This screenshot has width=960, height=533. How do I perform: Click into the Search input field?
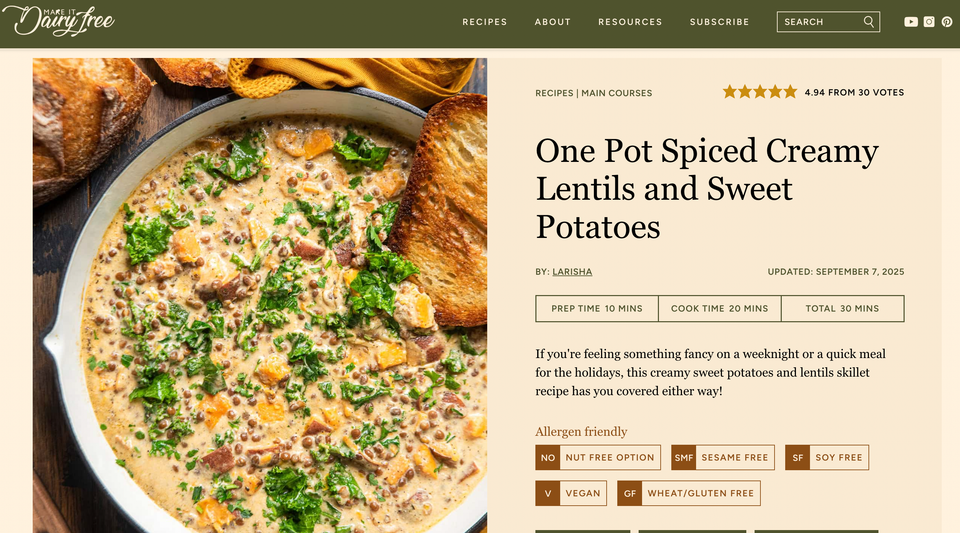(817, 22)
